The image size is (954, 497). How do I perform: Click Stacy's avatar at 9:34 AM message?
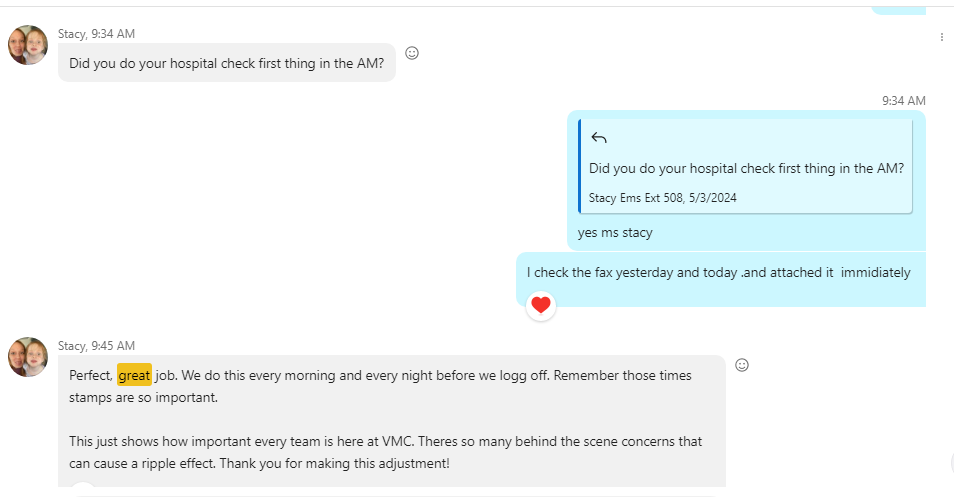(x=28, y=46)
